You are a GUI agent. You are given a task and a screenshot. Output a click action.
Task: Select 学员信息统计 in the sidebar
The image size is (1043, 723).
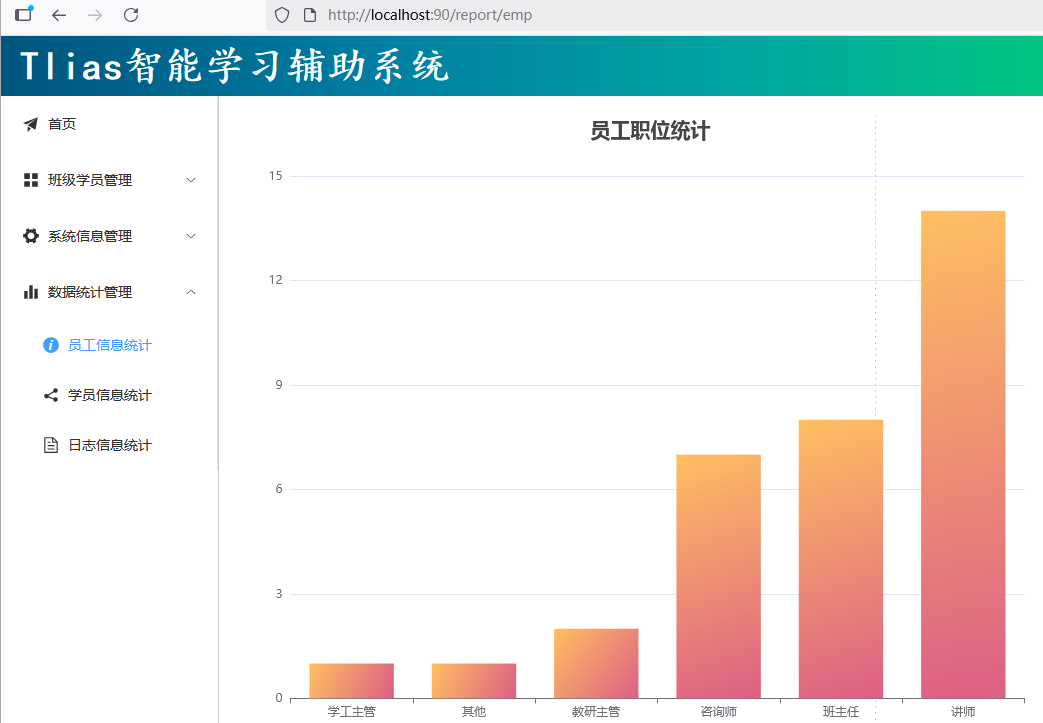tap(110, 395)
